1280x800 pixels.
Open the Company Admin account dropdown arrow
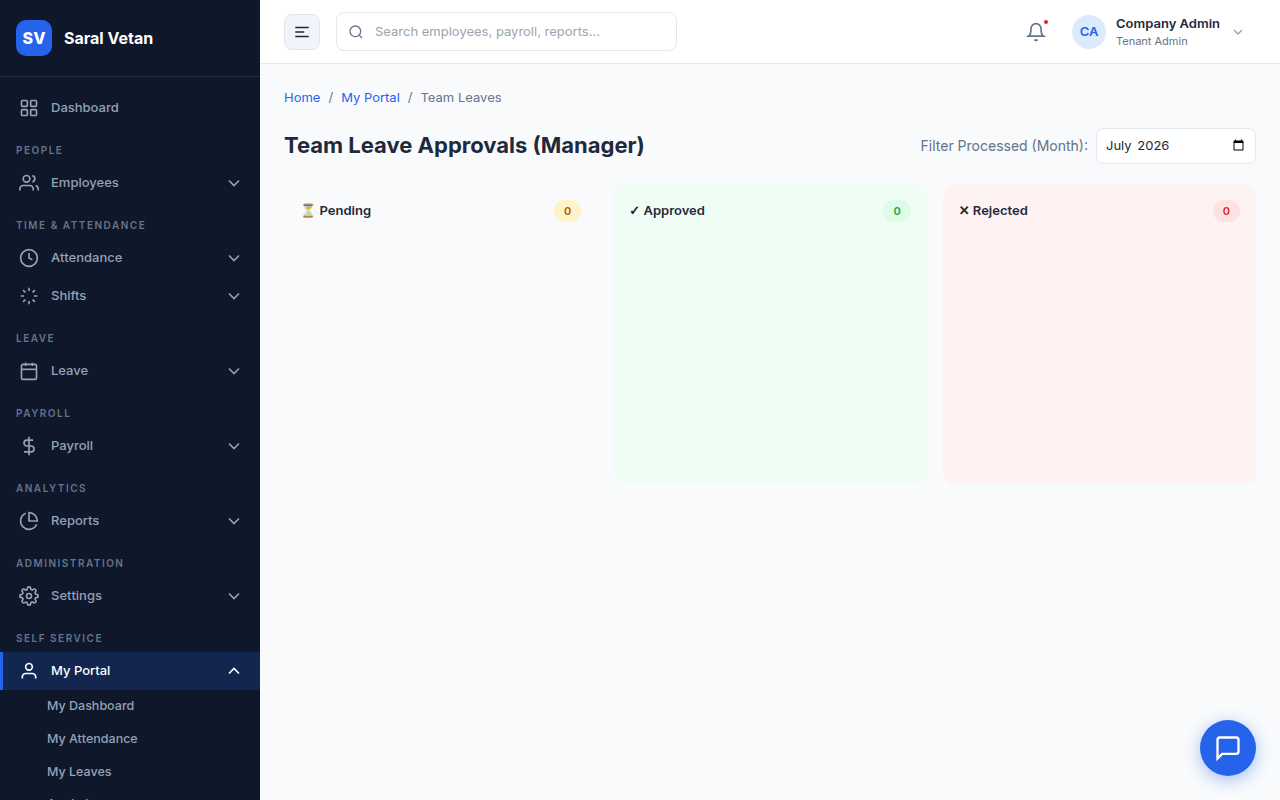(x=1238, y=32)
